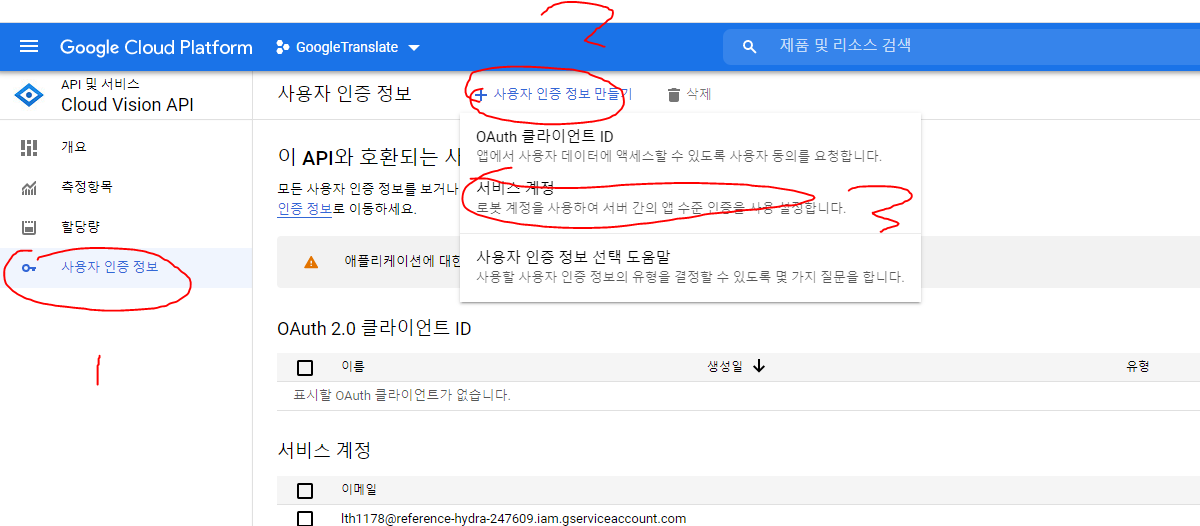Click the trash can icon beside 삭제
The image size is (1200, 526).
click(x=674, y=95)
